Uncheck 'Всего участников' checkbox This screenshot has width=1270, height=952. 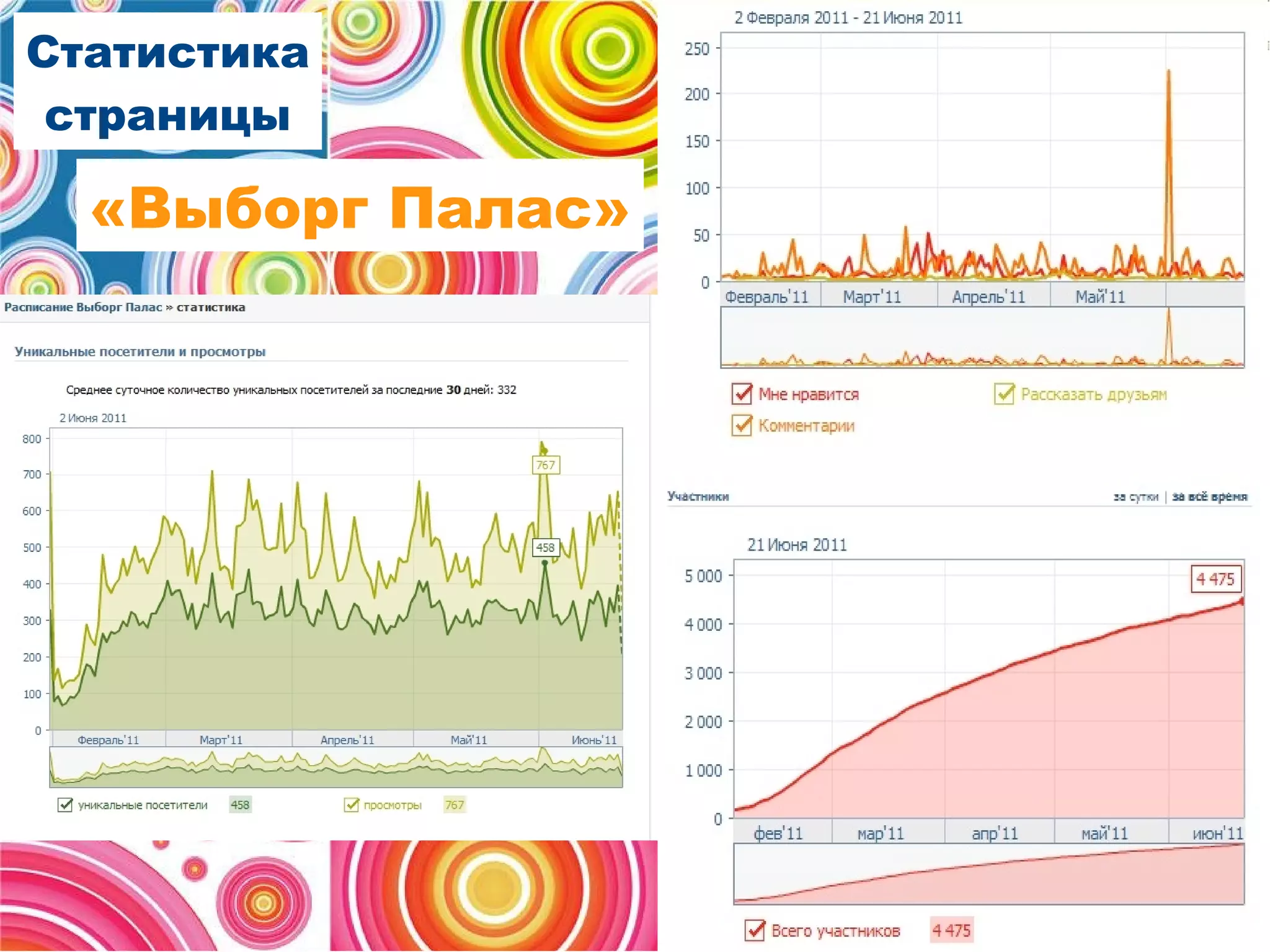755,930
